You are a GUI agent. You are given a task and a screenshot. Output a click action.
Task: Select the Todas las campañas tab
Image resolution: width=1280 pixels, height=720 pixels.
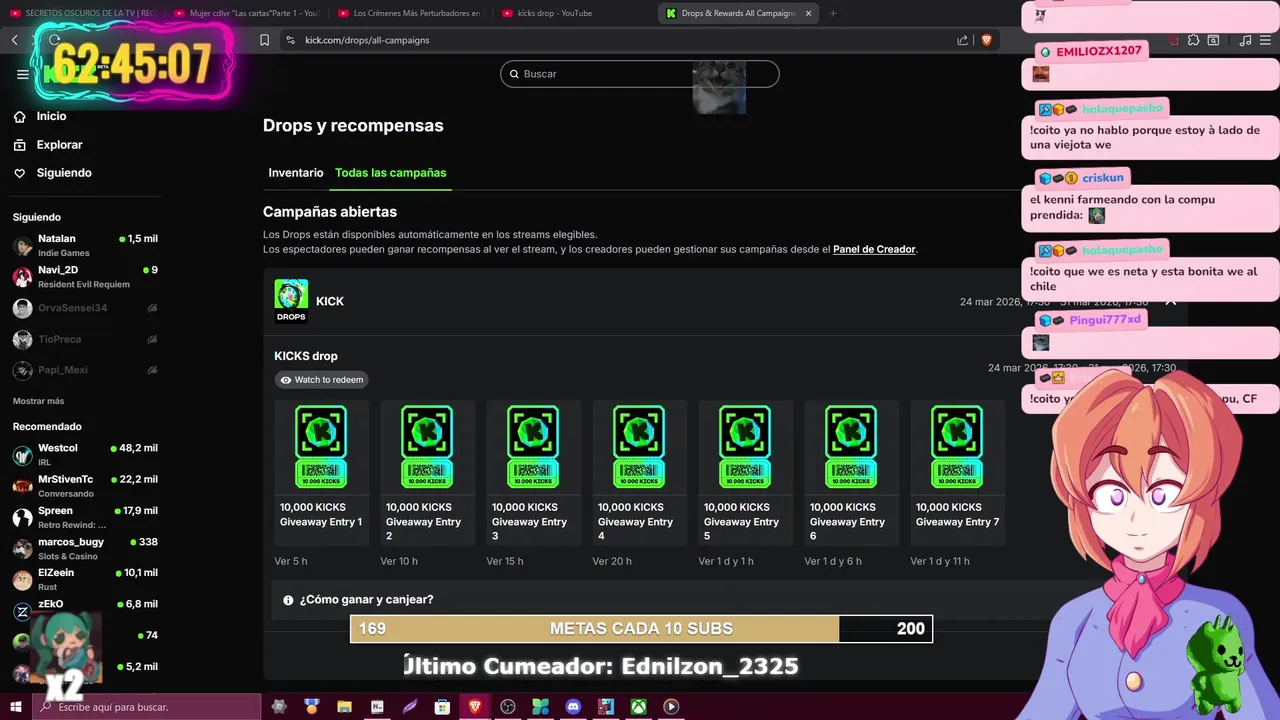391,173
